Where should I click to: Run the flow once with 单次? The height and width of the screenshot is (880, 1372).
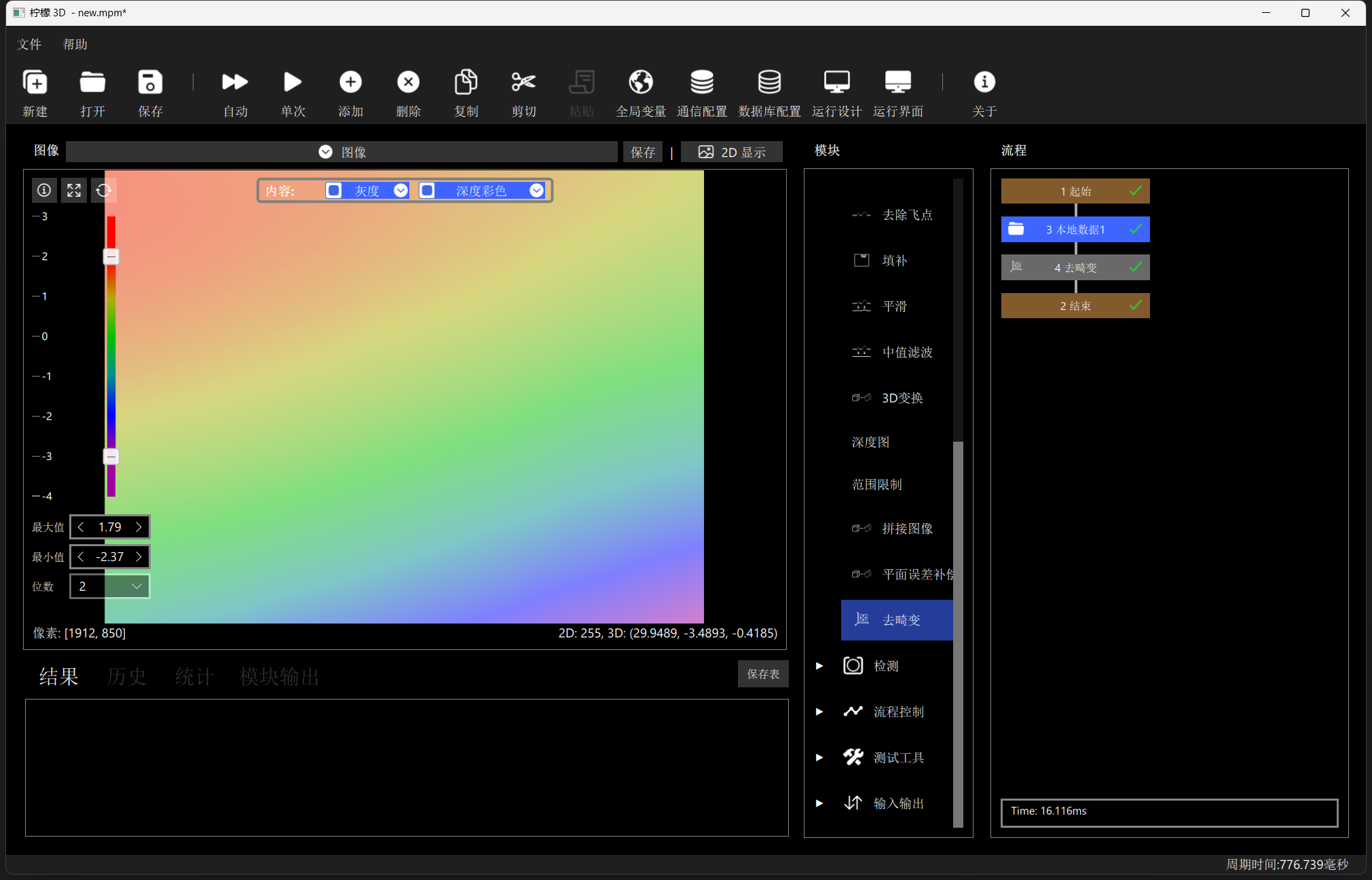[293, 82]
